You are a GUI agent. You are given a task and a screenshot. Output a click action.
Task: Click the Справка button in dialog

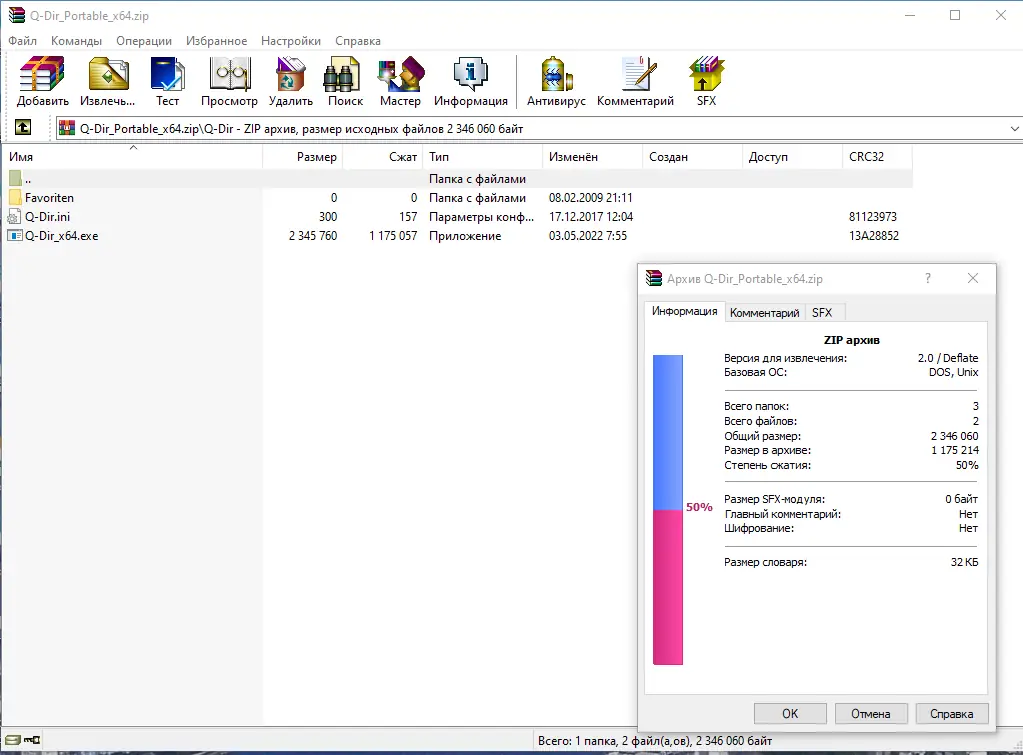(x=951, y=713)
